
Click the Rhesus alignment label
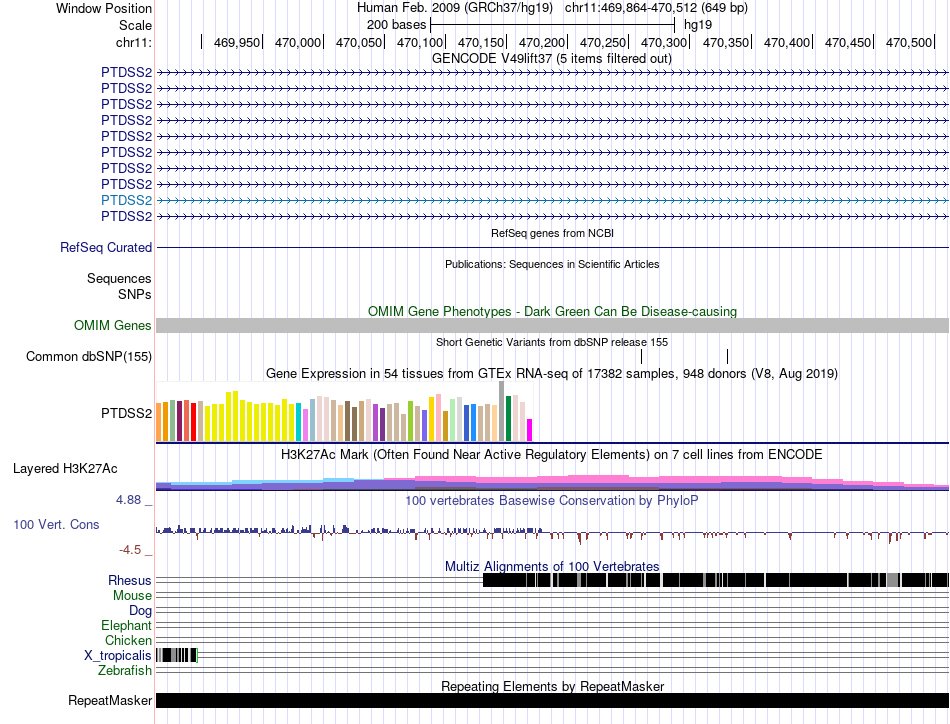pyautogui.click(x=130, y=580)
